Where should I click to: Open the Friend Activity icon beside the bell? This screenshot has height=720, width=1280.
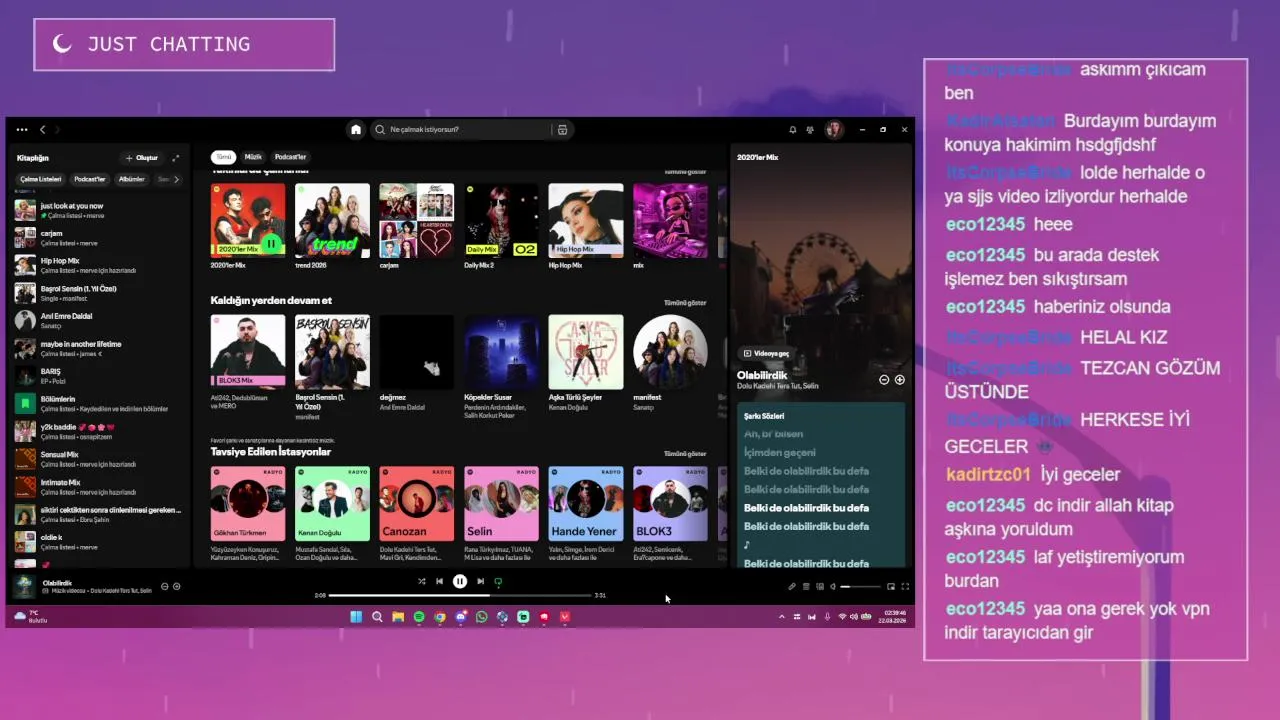[810, 130]
